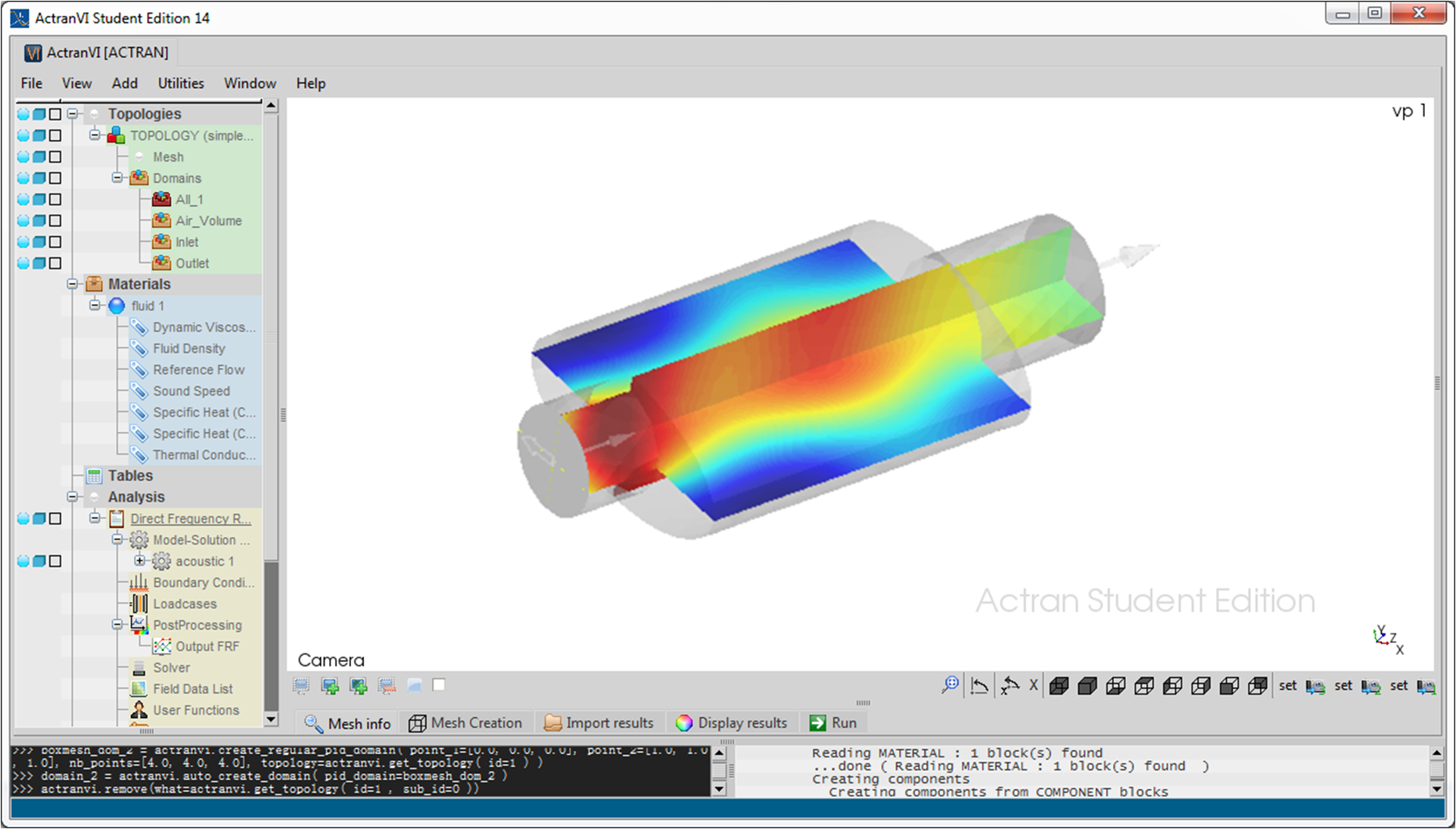Click the zoom fit magnifier icon
Screen dimensions: 1456x829
[x=950, y=685]
